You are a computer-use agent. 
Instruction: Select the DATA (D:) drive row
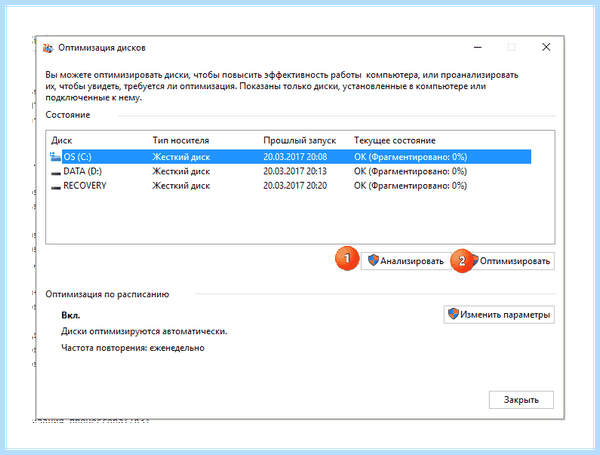[x=290, y=171]
